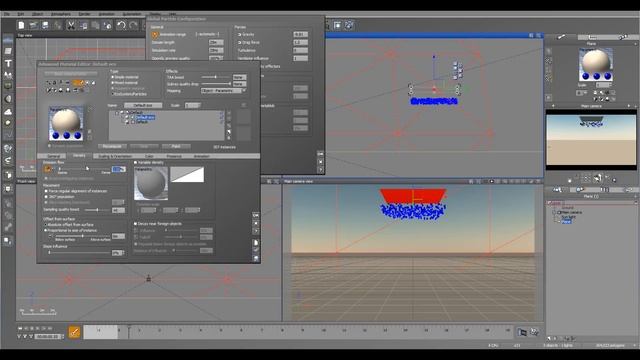This screenshot has height=360, width=640.
Task: Click the auto-keyframe orange icon by timeline
Action: (x=74, y=332)
